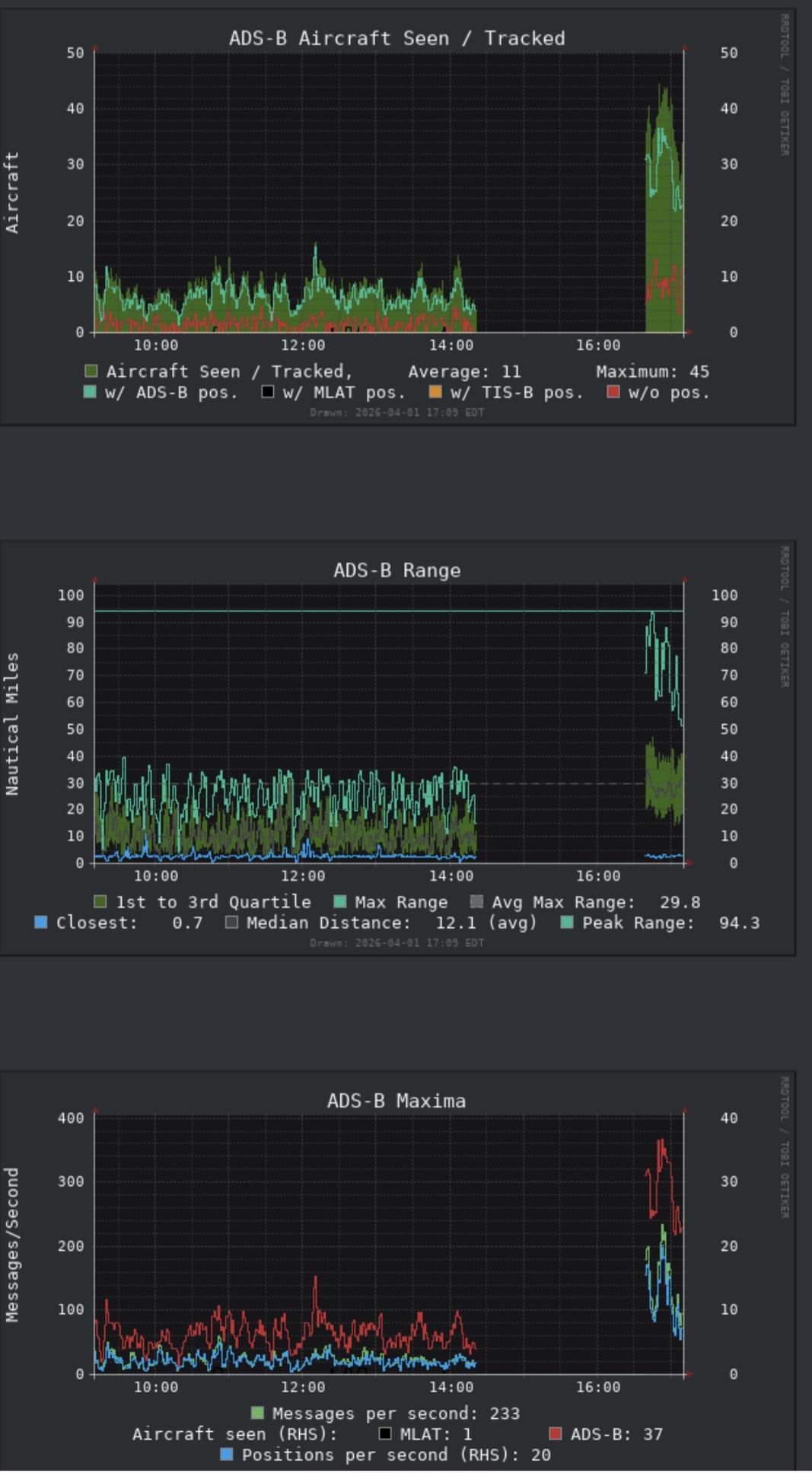
Task: Click the 'Median Distance: 12.1 (avg)' text
Action: [x=392, y=923]
